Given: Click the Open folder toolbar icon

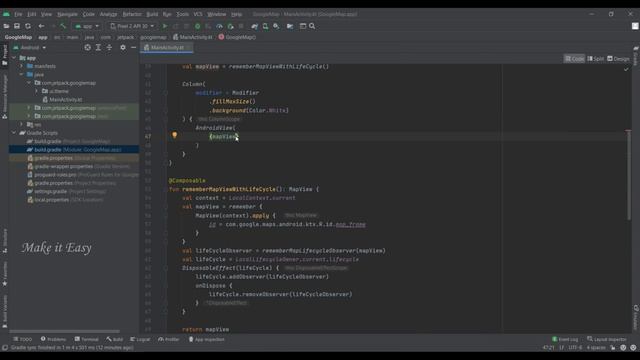Looking at the screenshot, I should (6, 26).
